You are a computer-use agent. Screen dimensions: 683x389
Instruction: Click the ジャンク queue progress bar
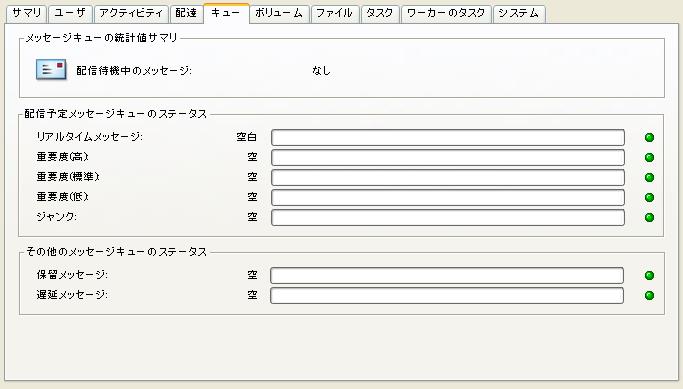(x=448, y=217)
